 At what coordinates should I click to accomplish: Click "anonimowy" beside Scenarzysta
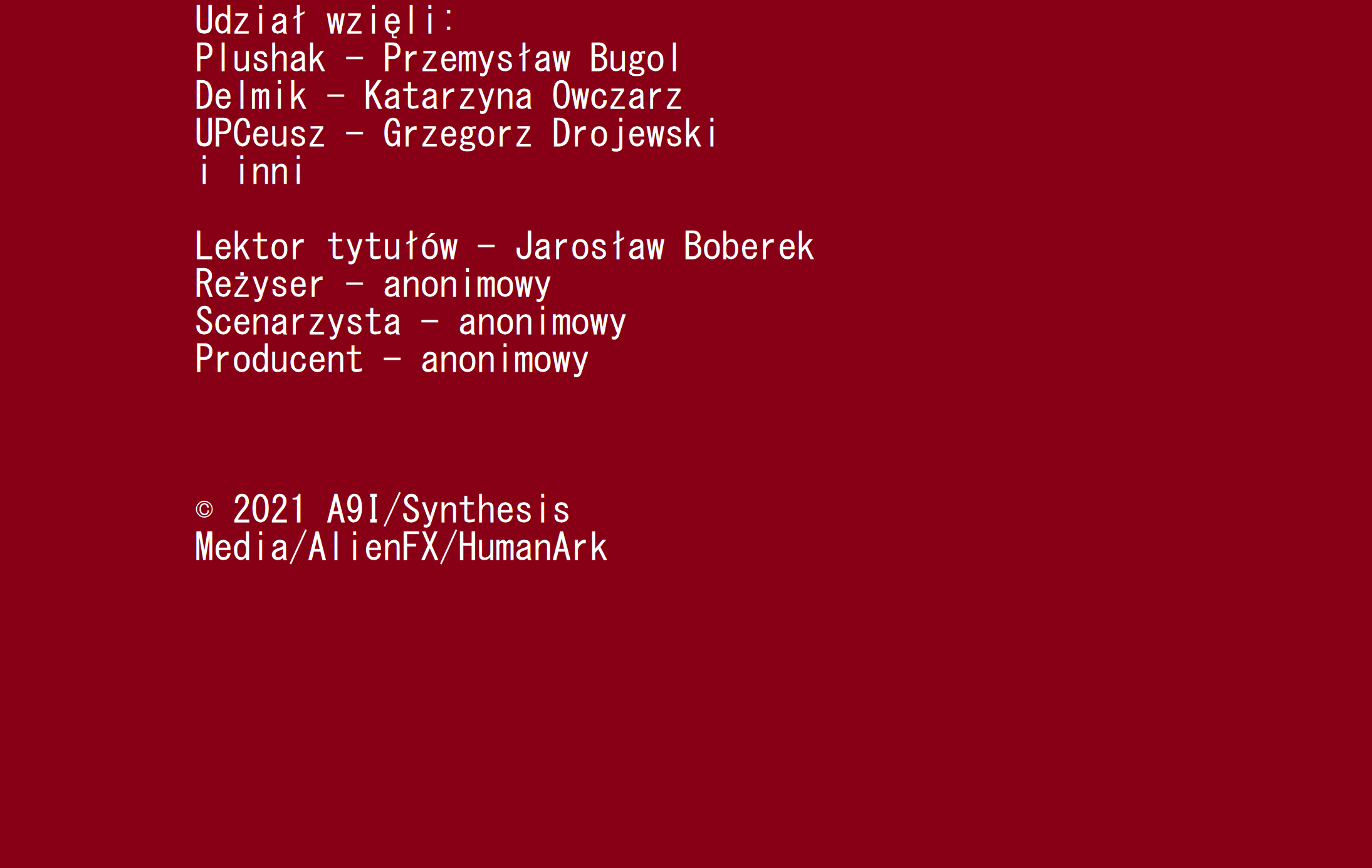(542, 322)
